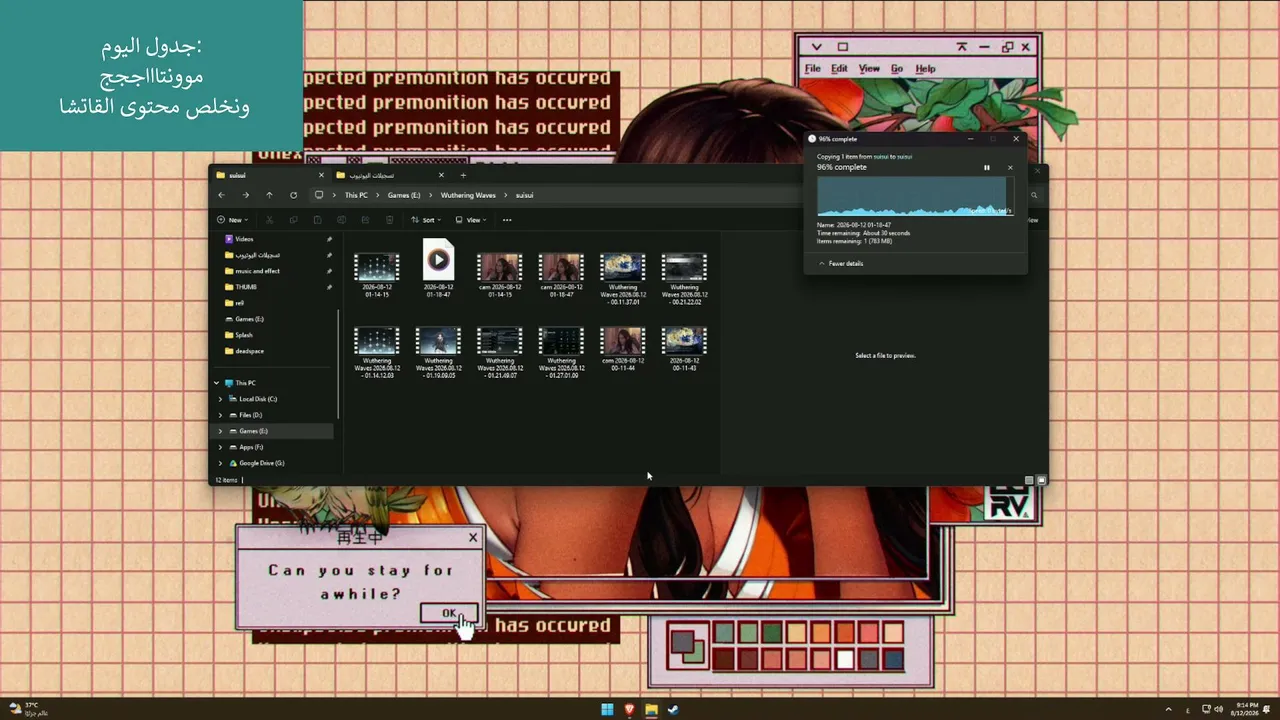The image size is (1280, 720).
Task: Switch to details view using status bar button
Action: 1029,480
